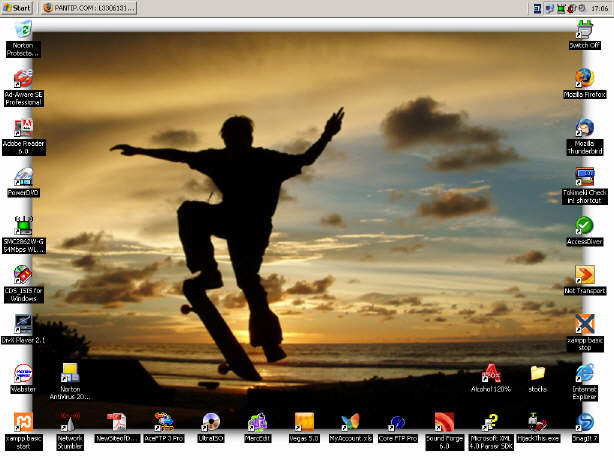Viewport: 614px width, 460px height.
Task: Select the Mozilla Firefox desktop icon
Action: pyautogui.click(x=585, y=84)
